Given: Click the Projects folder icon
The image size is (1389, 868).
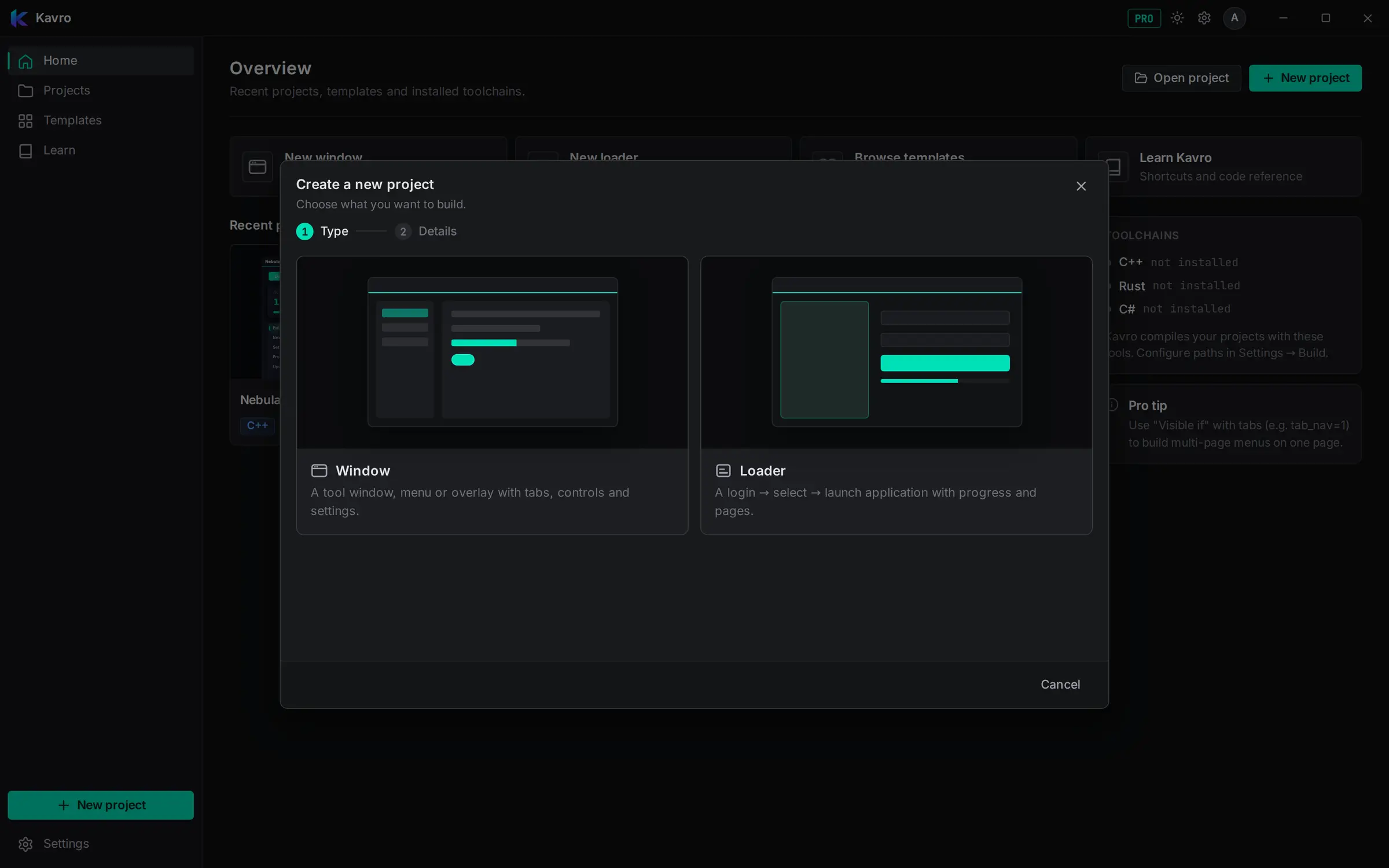Looking at the screenshot, I should click(25, 91).
